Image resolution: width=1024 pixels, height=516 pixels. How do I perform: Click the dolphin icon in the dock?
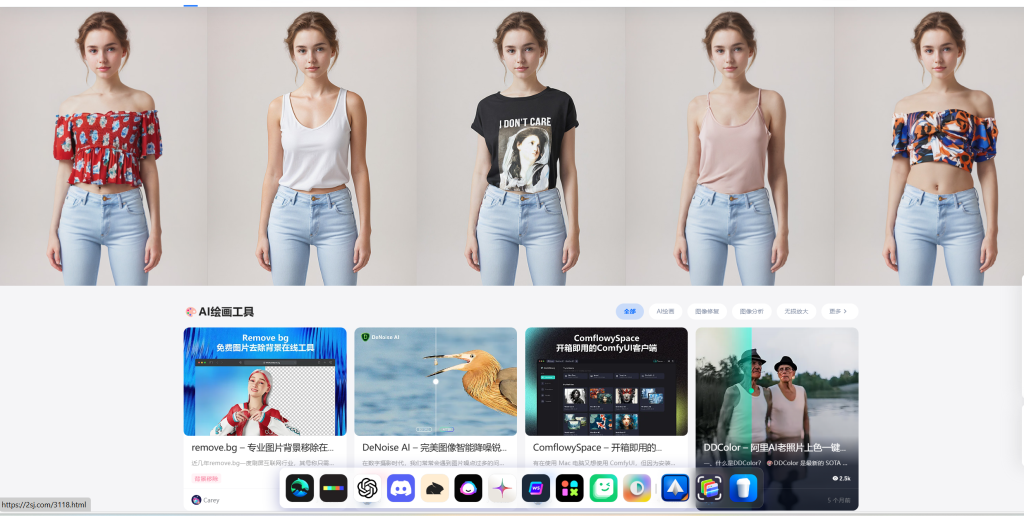coord(299,488)
